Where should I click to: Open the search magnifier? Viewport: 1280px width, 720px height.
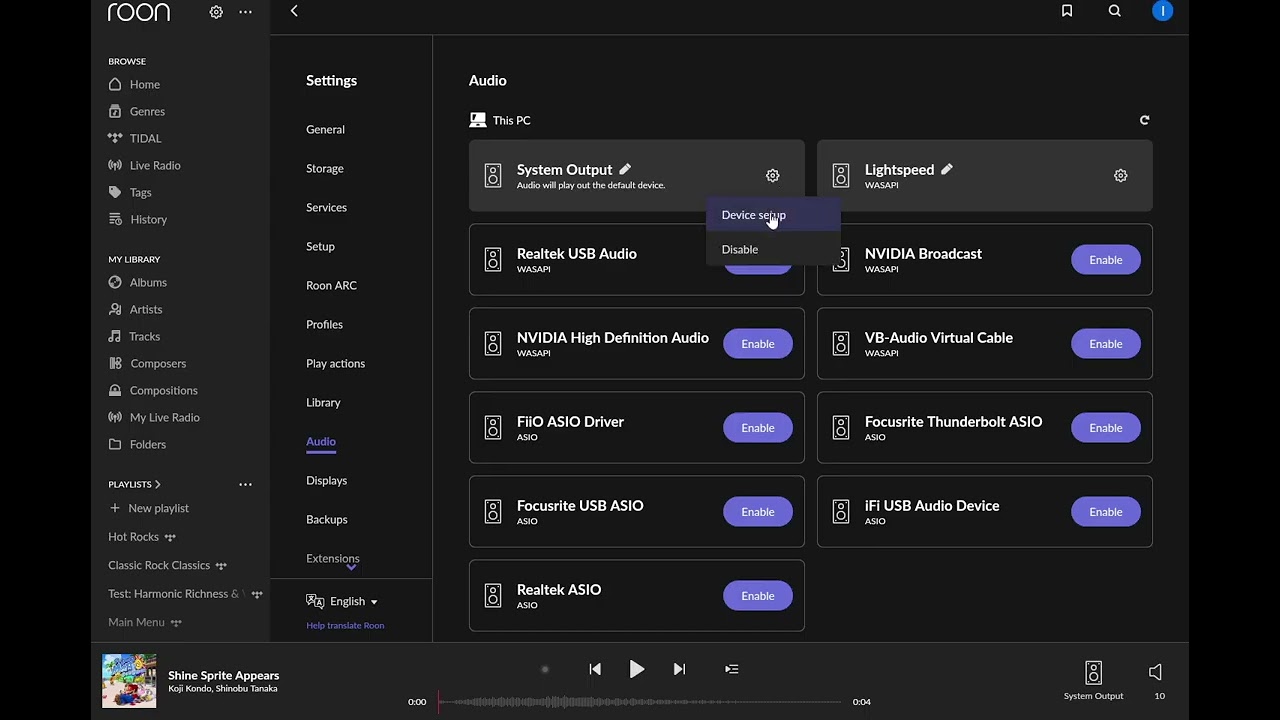pyautogui.click(x=1115, y=11)
